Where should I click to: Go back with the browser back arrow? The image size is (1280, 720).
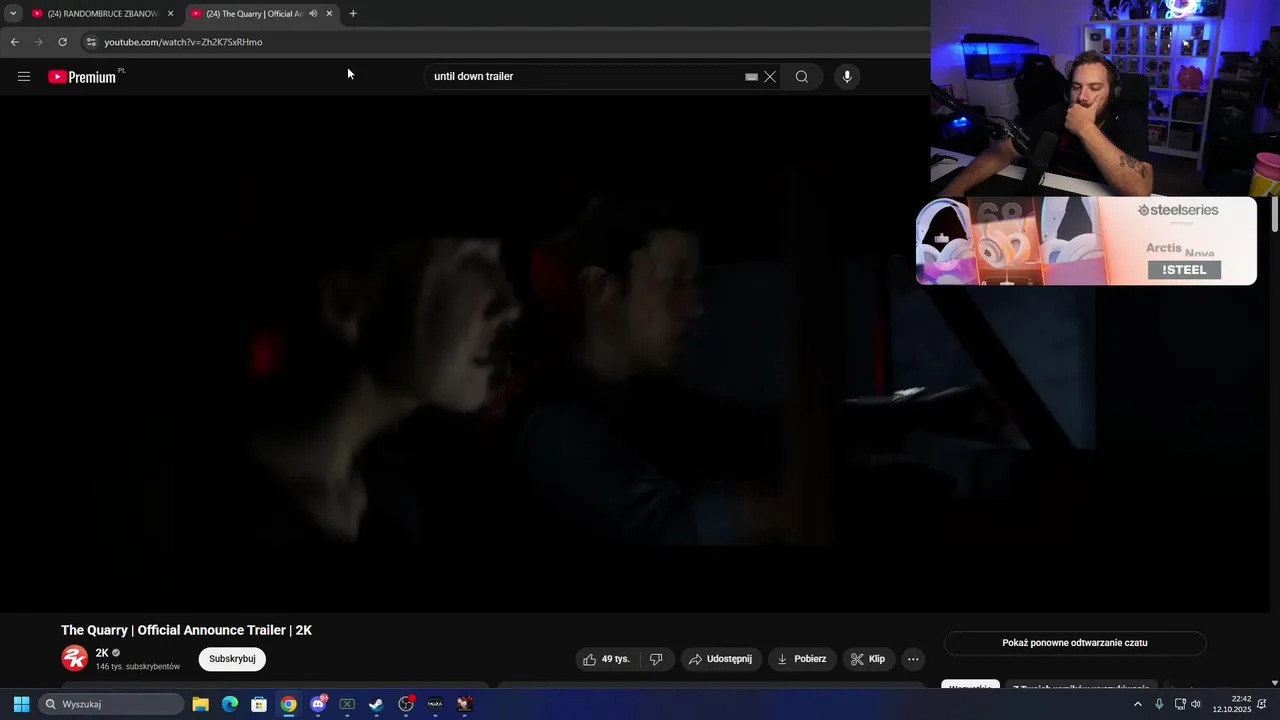(14, 42)
